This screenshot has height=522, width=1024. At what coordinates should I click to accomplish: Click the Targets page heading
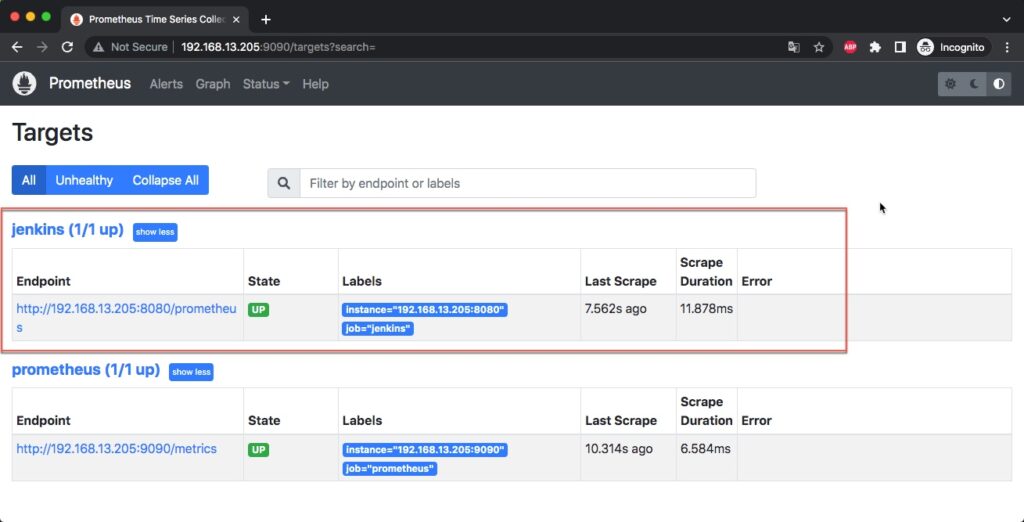pos(53,133)
